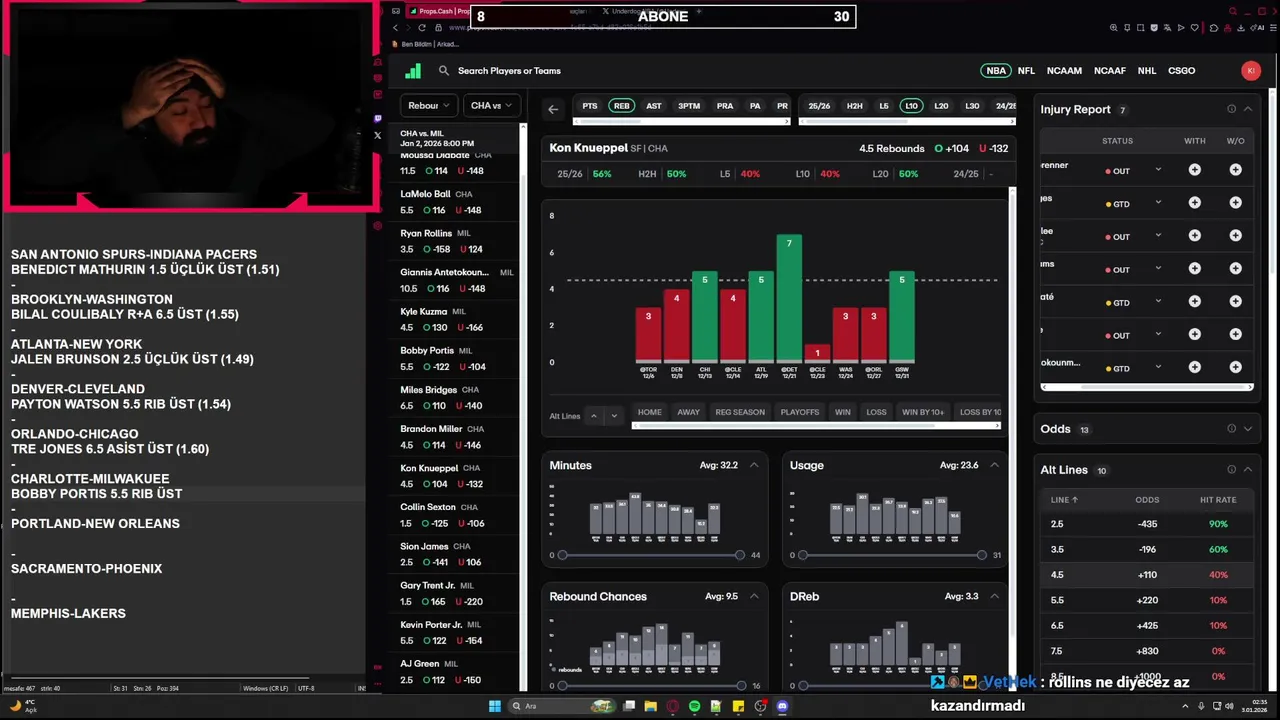Screen dimensions: 1280x720
Task: Click the Odds panel info icon
Action: 1231,429
